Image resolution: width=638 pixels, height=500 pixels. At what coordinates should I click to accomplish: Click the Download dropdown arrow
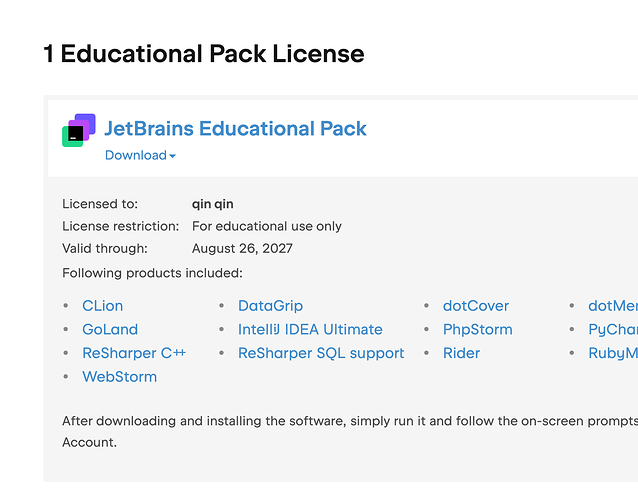[x=173, y=156]
